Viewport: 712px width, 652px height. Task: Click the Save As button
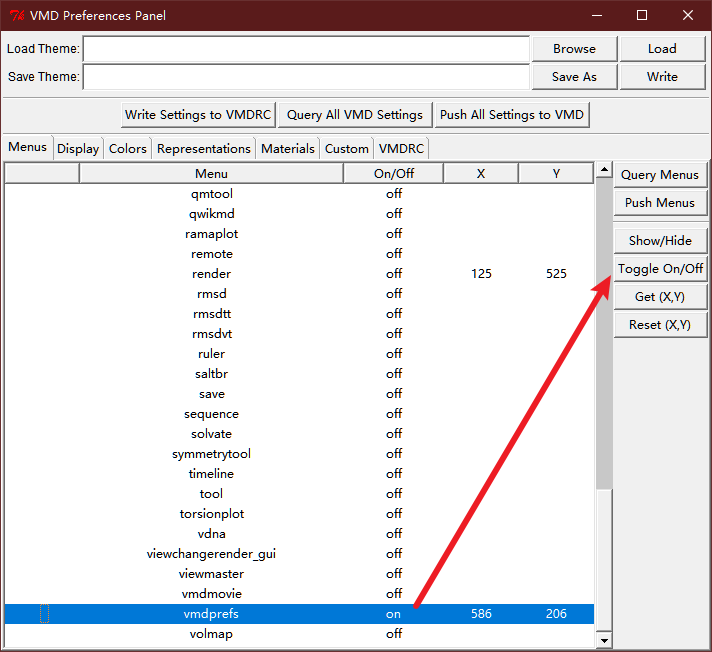point(574,77)
